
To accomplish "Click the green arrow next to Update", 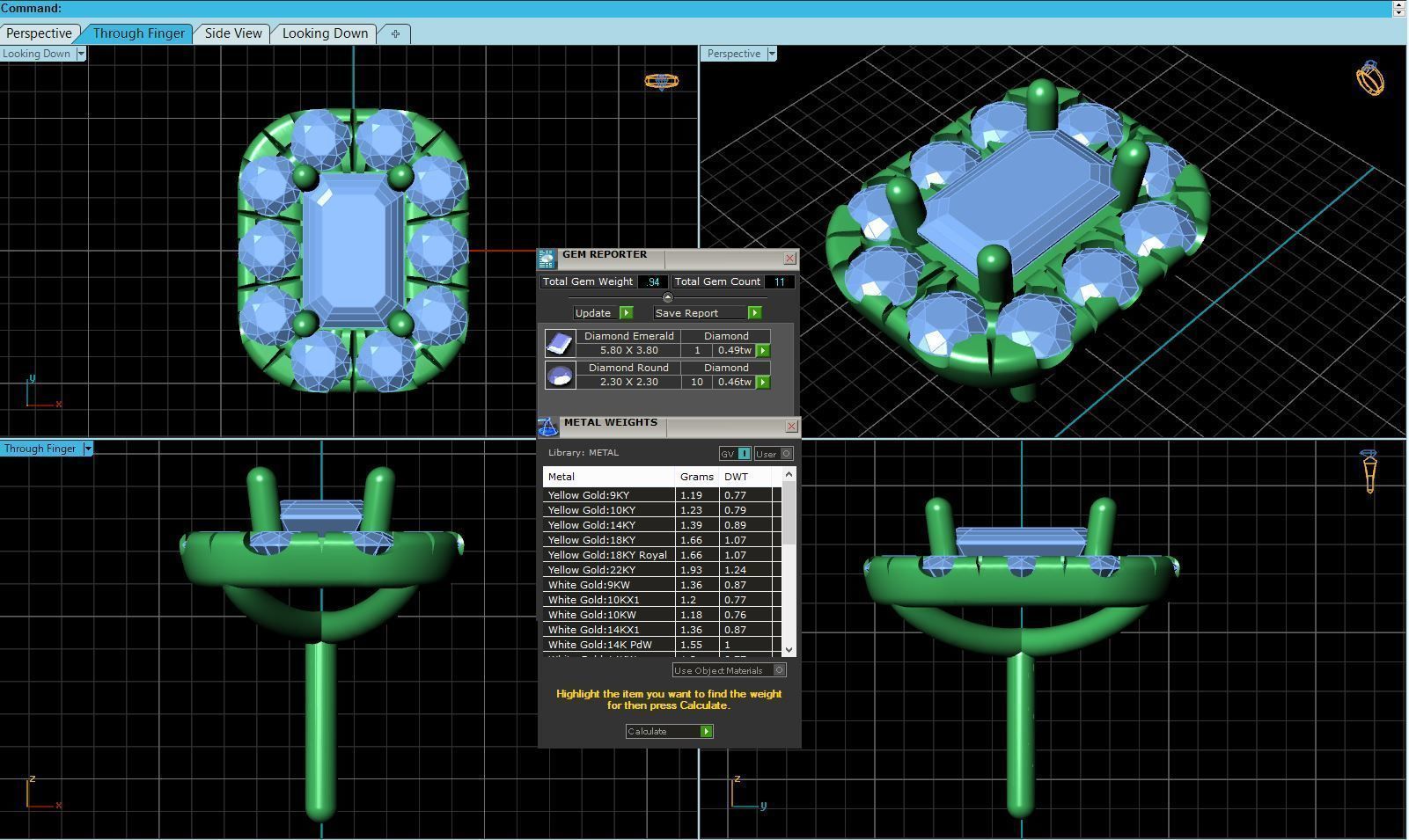I will (626, 313).
